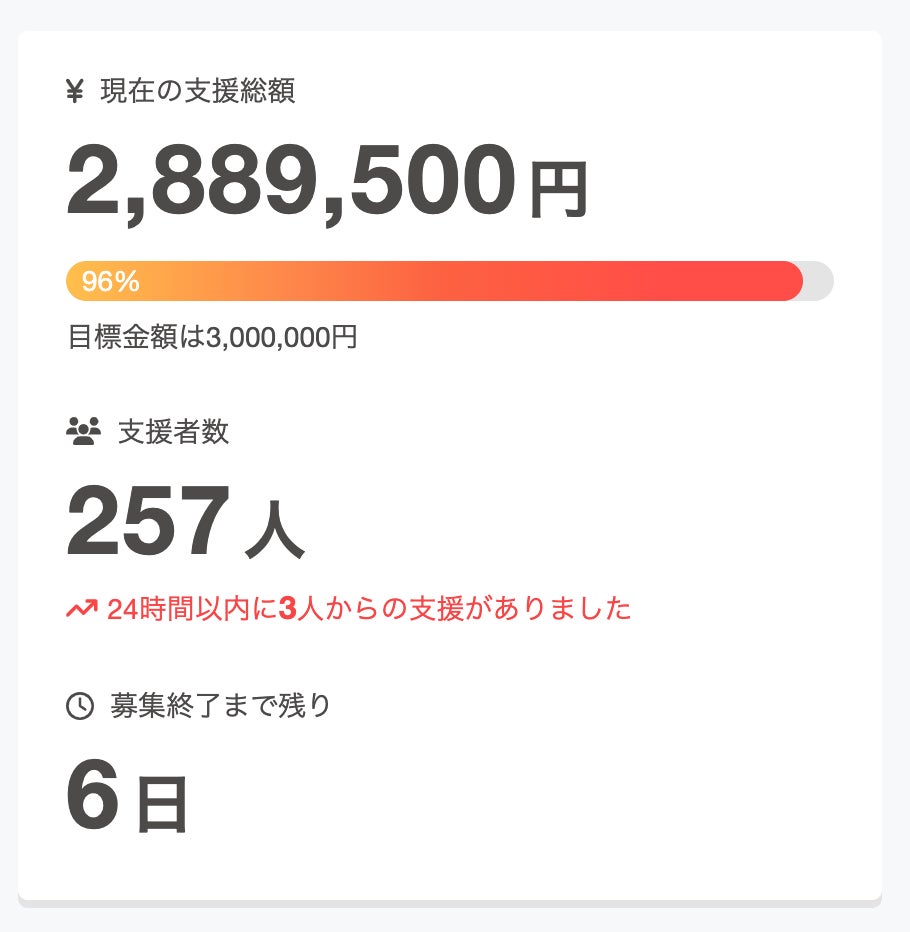Image resolution: width=910 pixels, height=932 pixels.
Task: Click the yen icon beside 現在の支援総額
Action: click(x=75, y=92)
